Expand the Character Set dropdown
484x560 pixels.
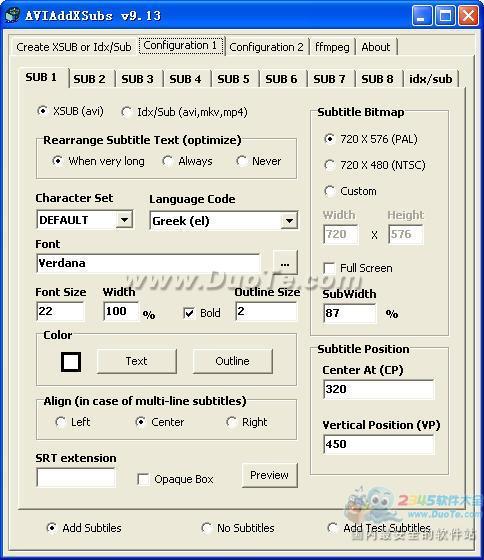coord(124,220)
